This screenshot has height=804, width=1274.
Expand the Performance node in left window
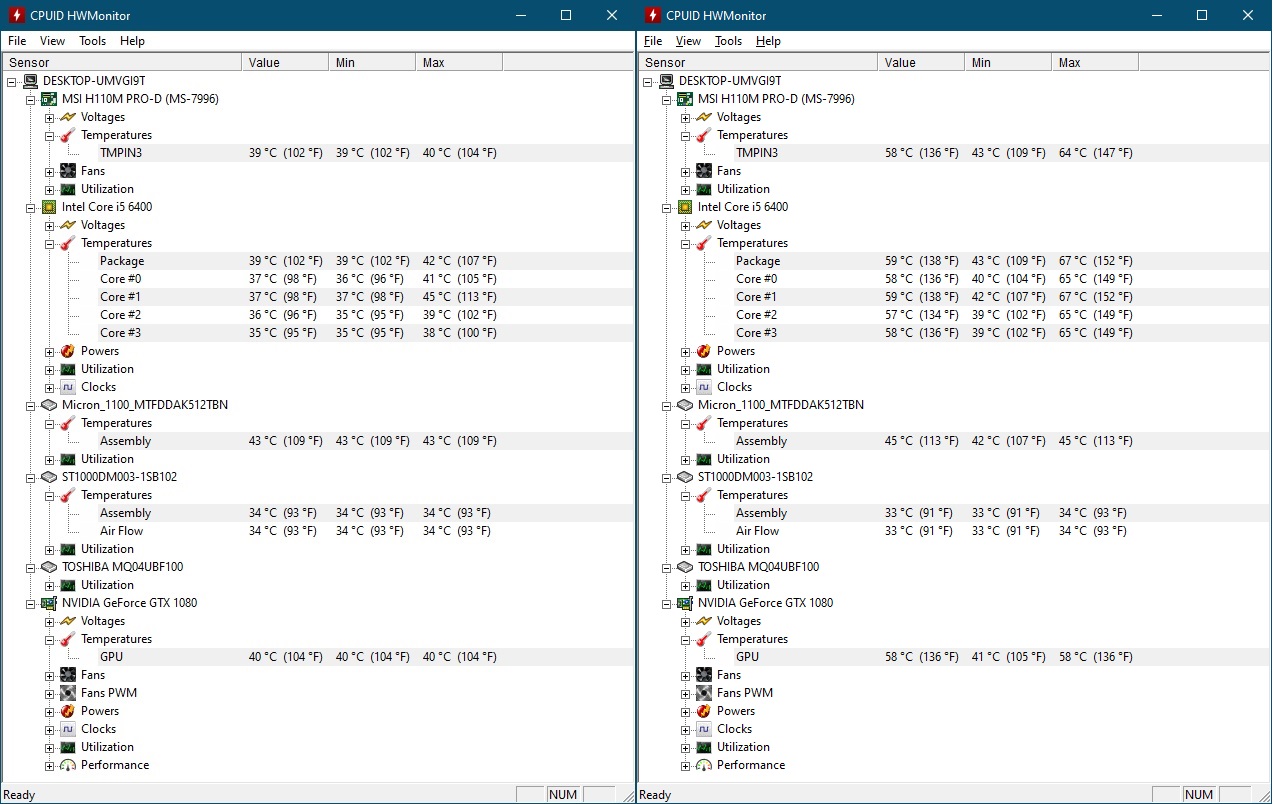coord(49,765)
